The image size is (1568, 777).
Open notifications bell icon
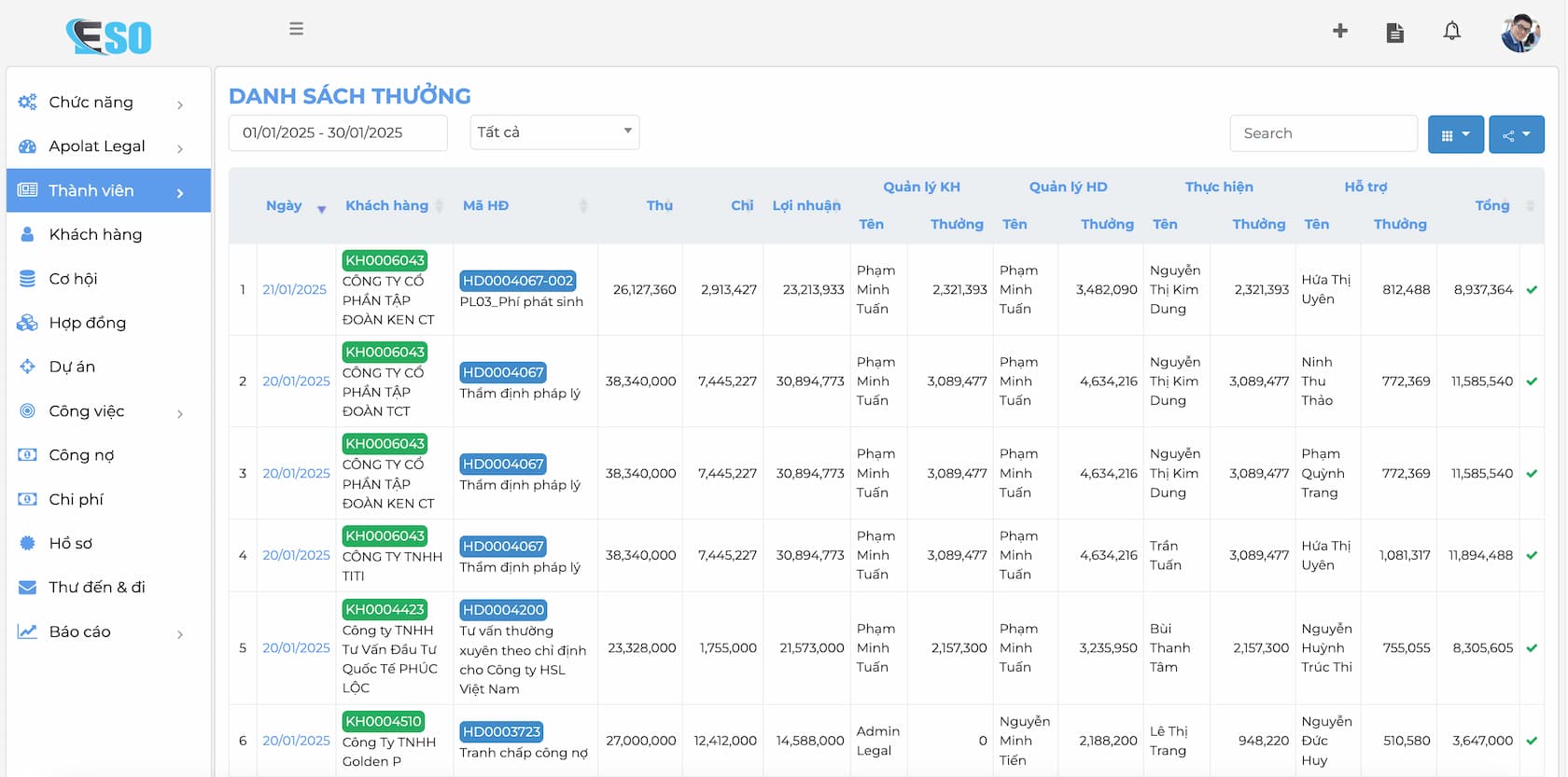pyautogui.click(x=1451, y=32)
